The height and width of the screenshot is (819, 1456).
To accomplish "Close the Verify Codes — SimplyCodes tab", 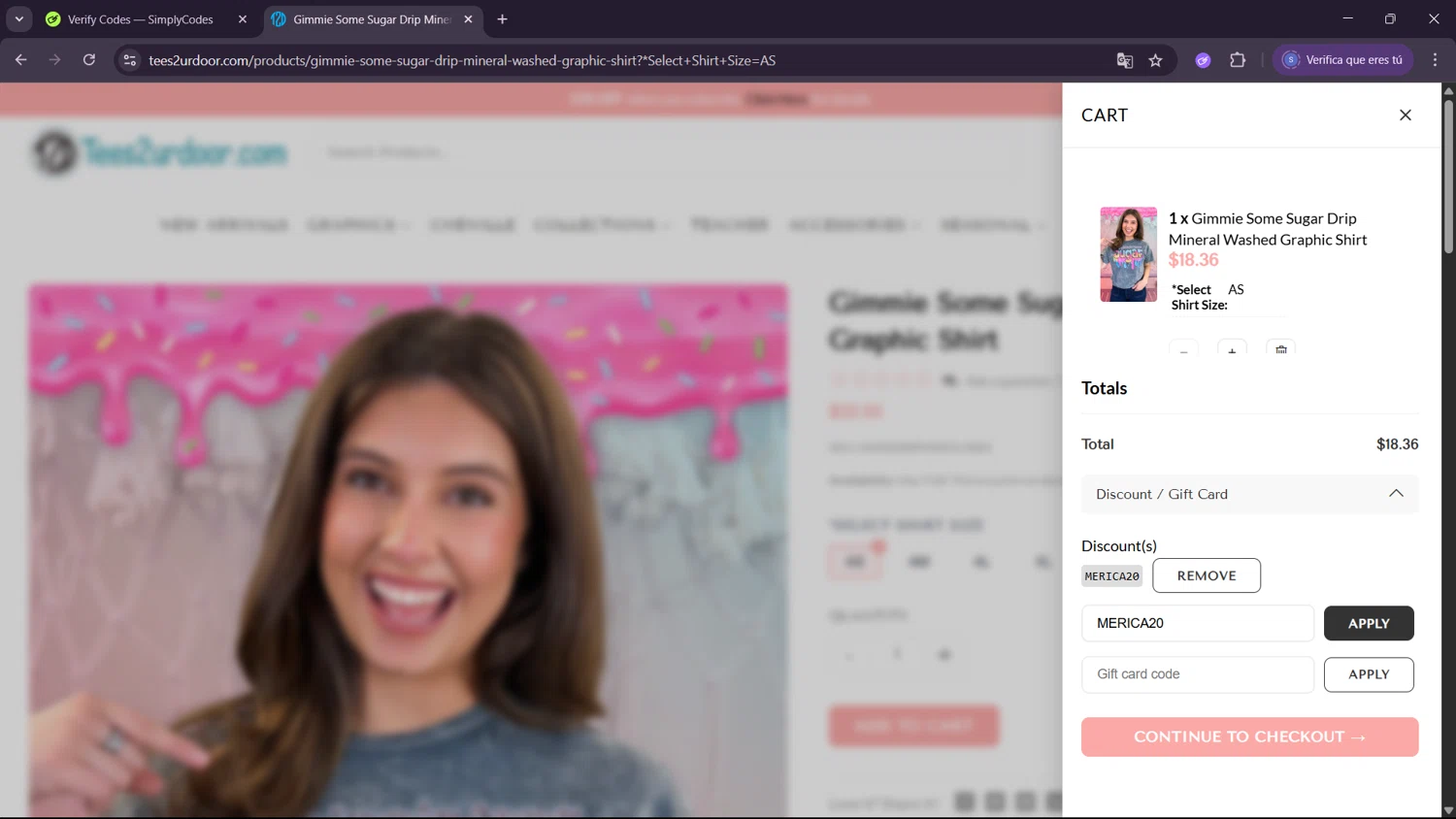I will pyautogui.click(x=243, y=19).
